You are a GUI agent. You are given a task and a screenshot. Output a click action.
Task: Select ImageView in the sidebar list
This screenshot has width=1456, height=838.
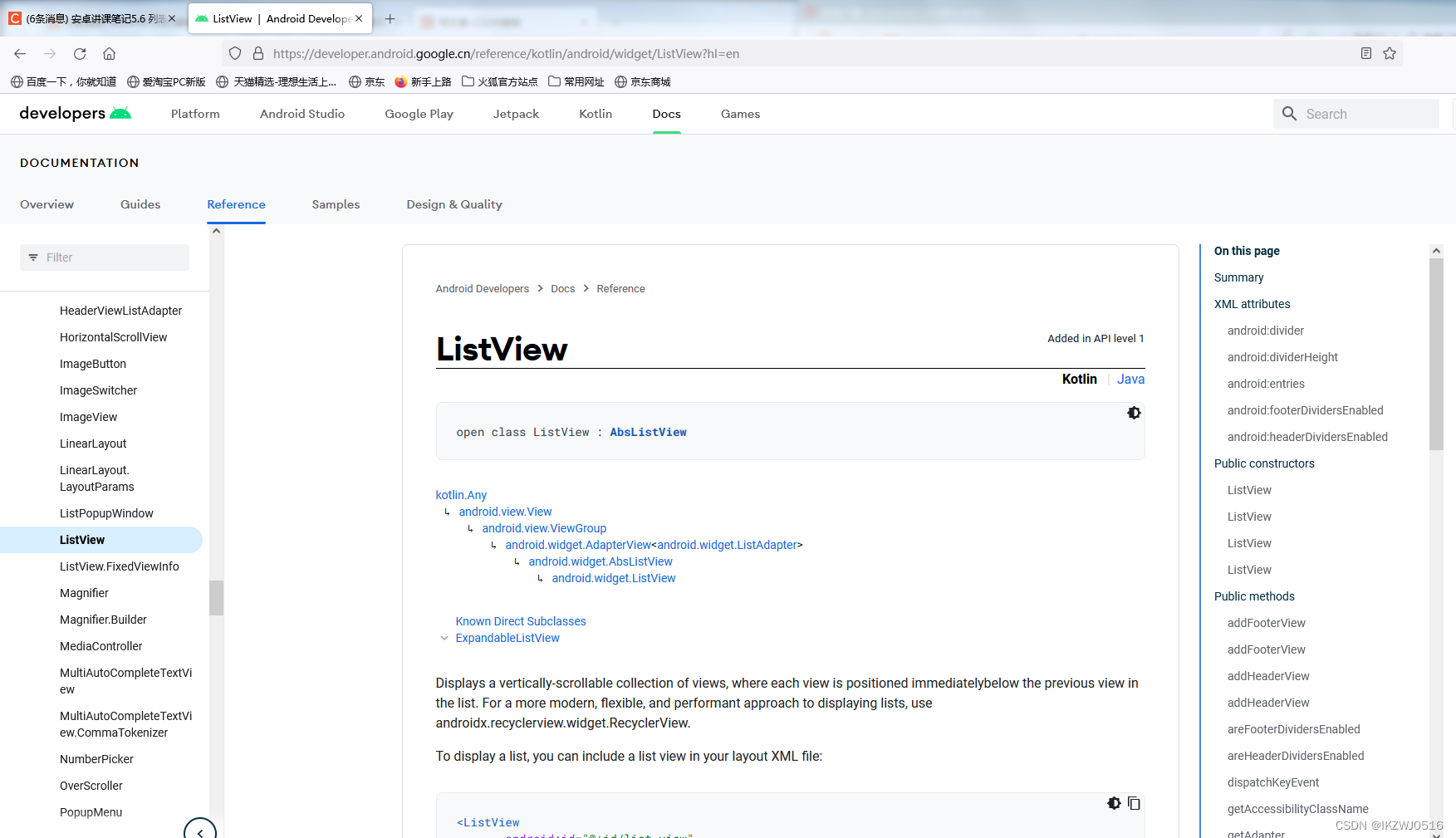pyautogui.click(x=88, y=417)
